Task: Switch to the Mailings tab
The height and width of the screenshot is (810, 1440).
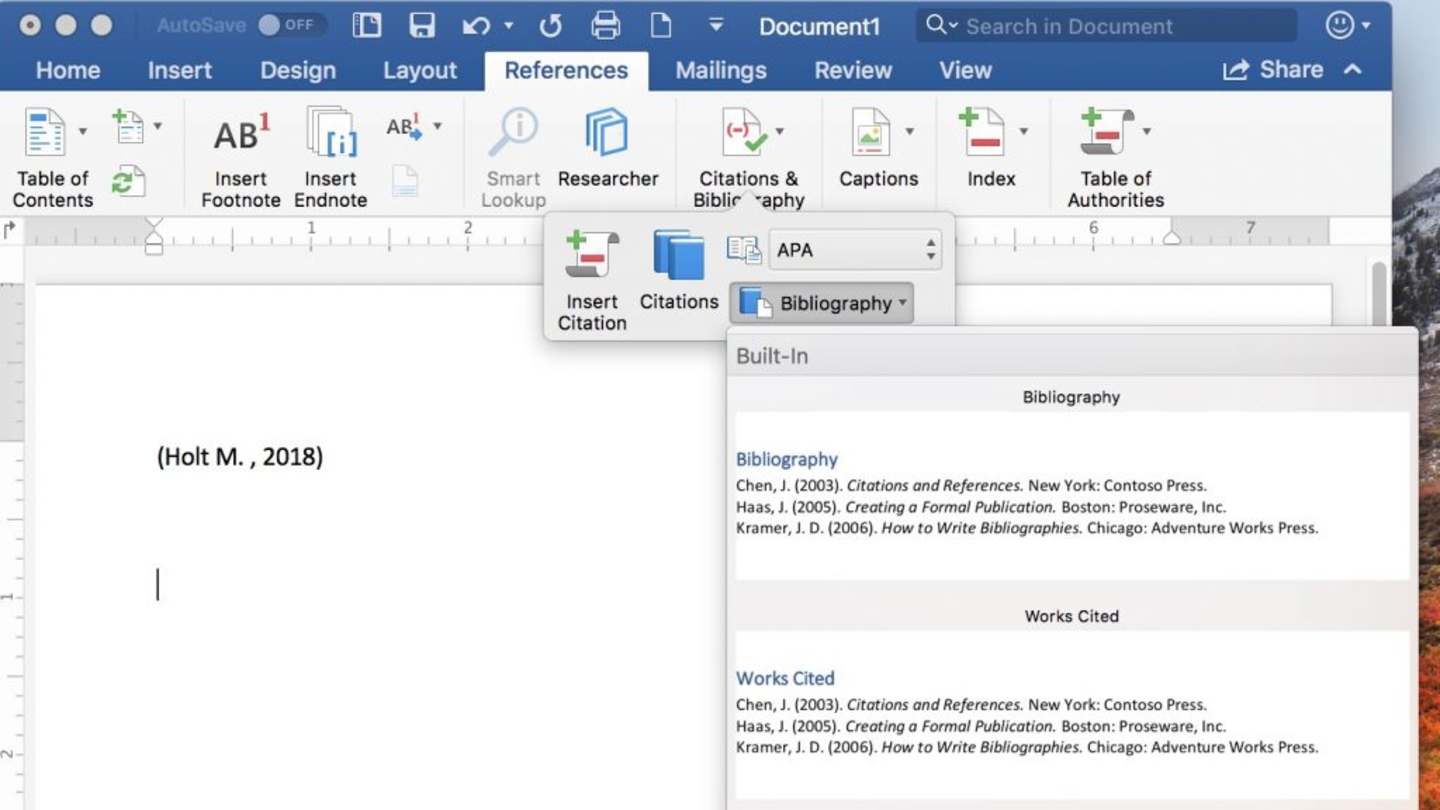Action: click(x=720, y=70)
